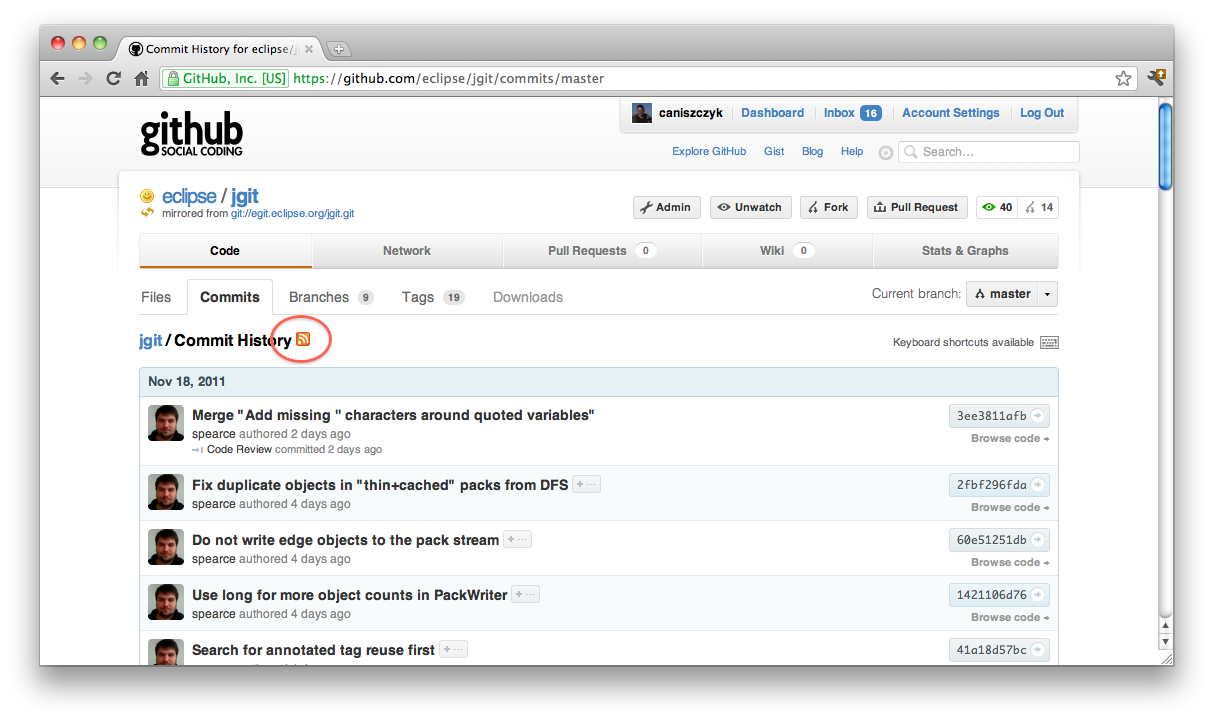Open the git://egit.eclipse.org/jgit.git mirror link
This screenshot has height=720, width=1213.
pos(292,214)
